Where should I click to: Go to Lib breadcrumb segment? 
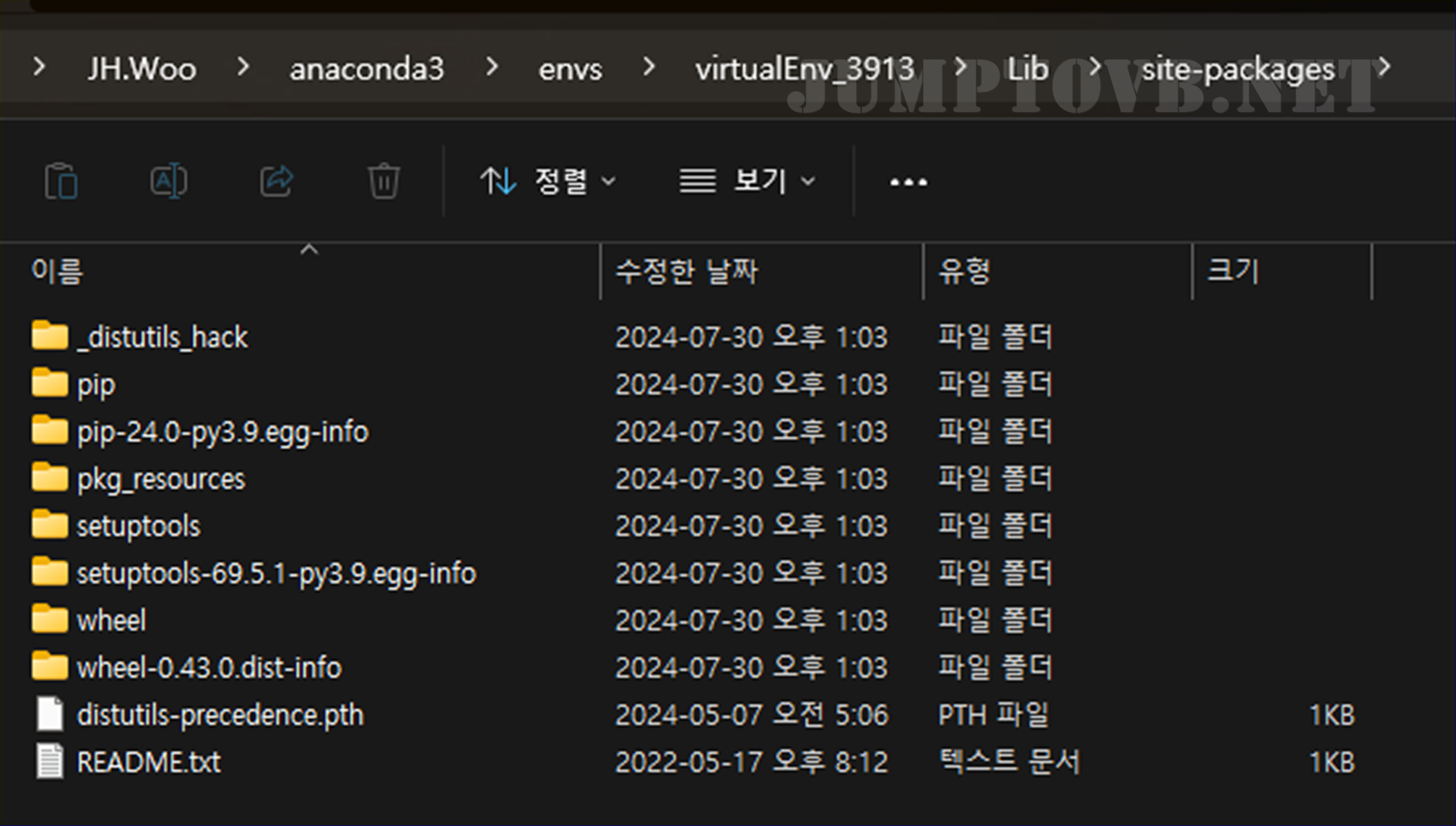(x=1027, y=69)
